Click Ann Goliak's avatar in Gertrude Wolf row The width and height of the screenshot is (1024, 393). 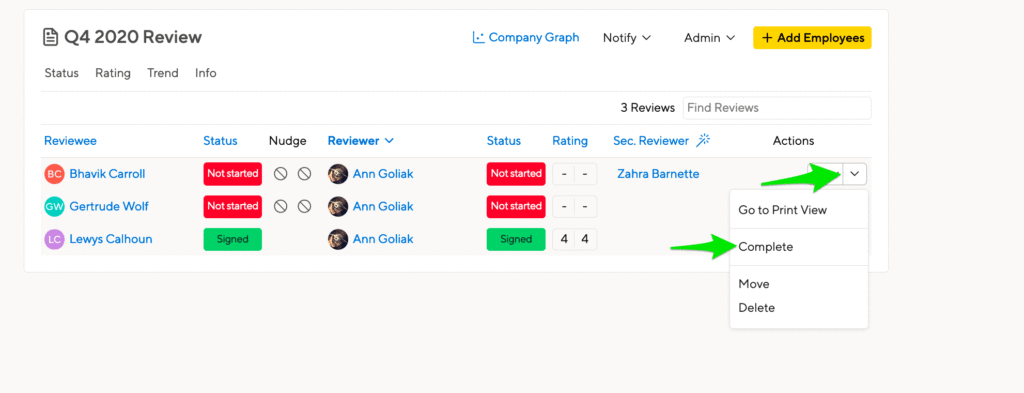pyautogui.click(x=338, y=206)
